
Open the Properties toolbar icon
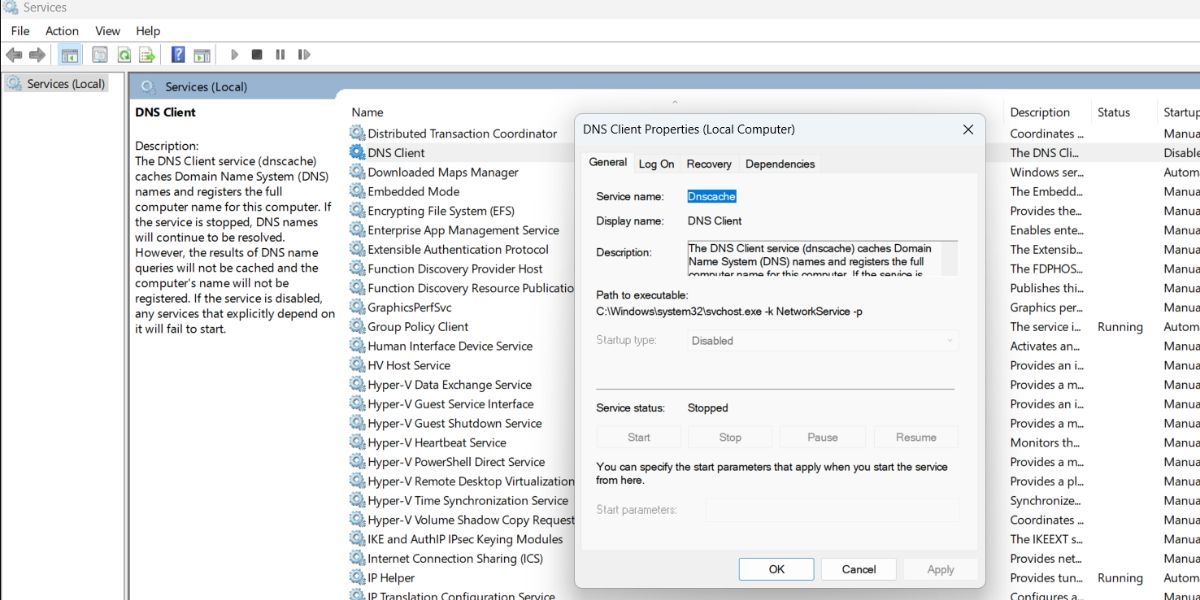click(100, 55)
